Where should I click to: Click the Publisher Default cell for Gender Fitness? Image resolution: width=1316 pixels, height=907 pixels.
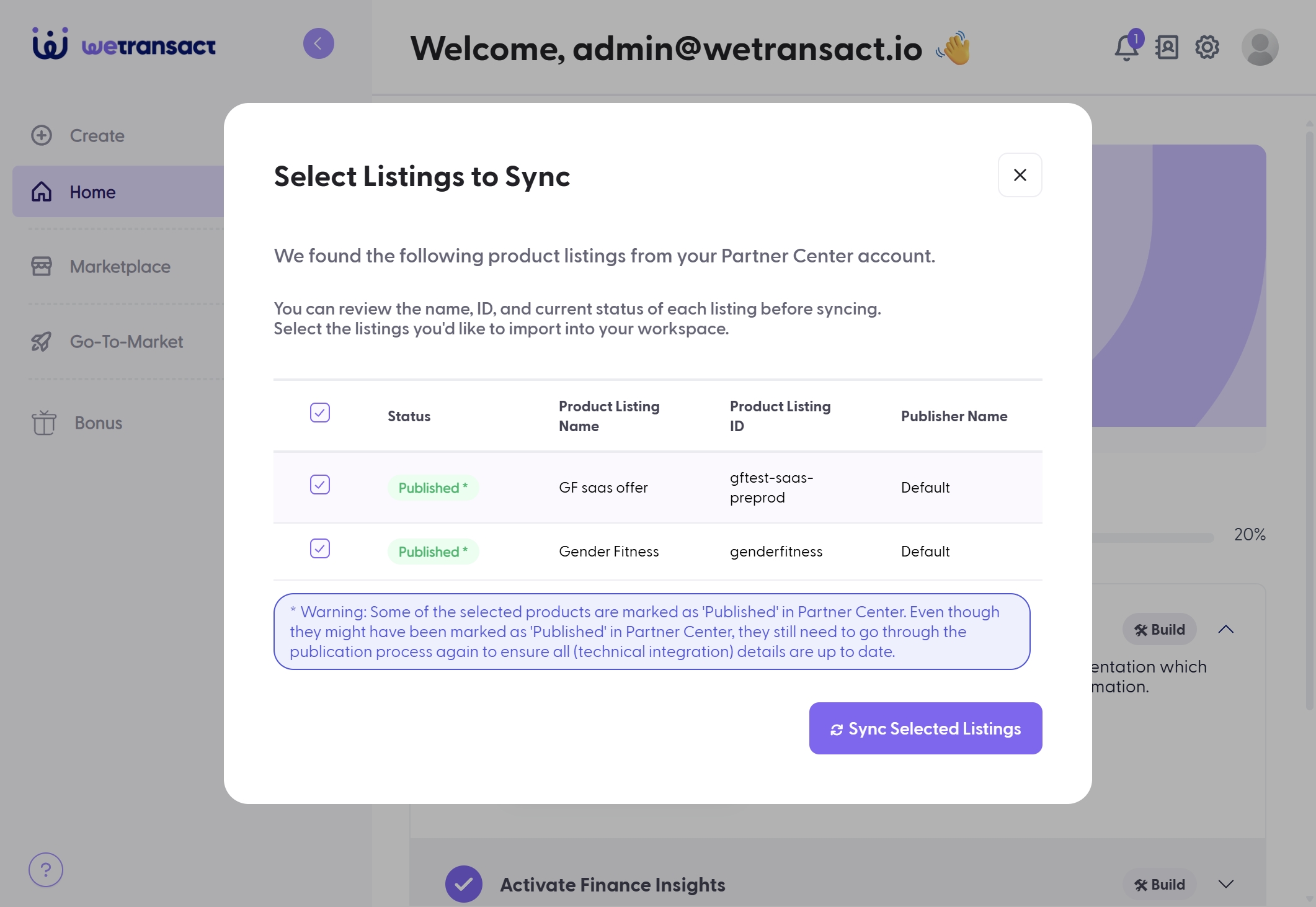pyautogui.click(x=925, y=552)
